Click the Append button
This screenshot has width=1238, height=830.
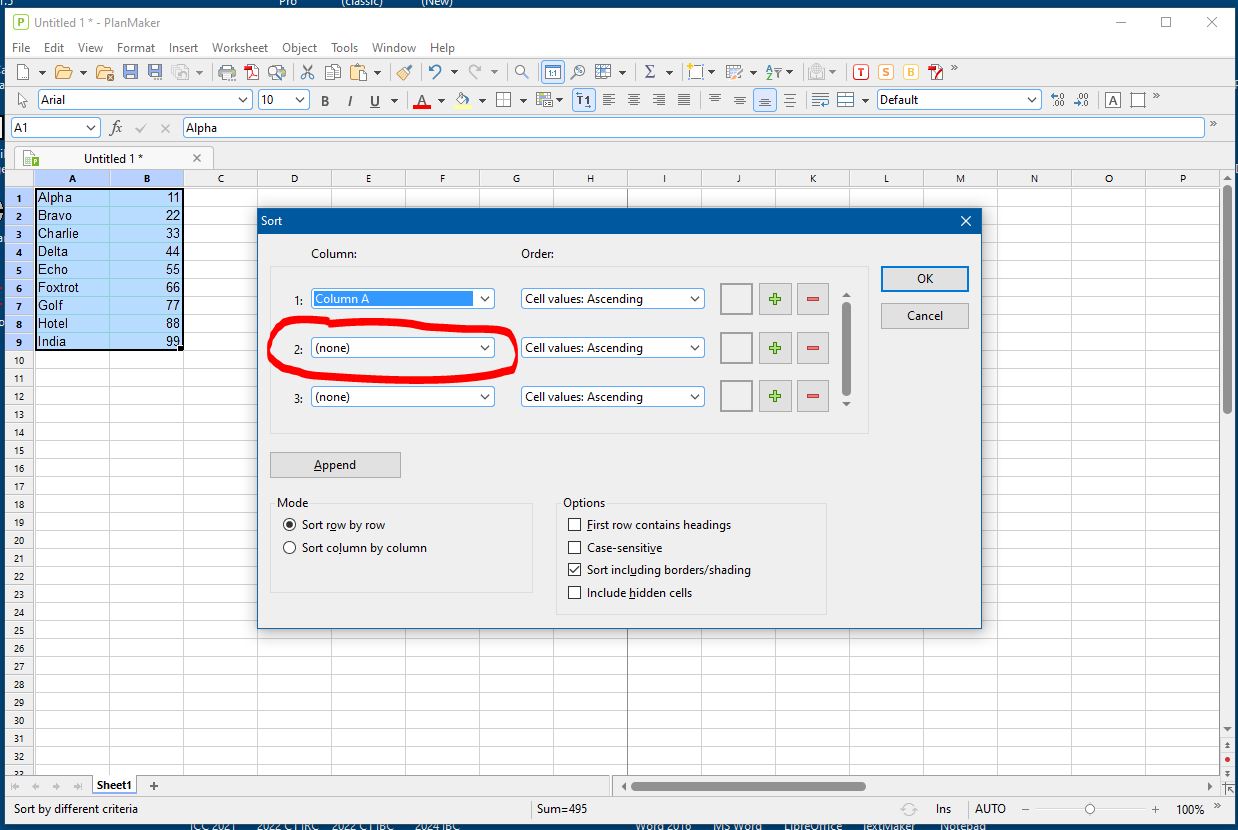click(335, 465)
